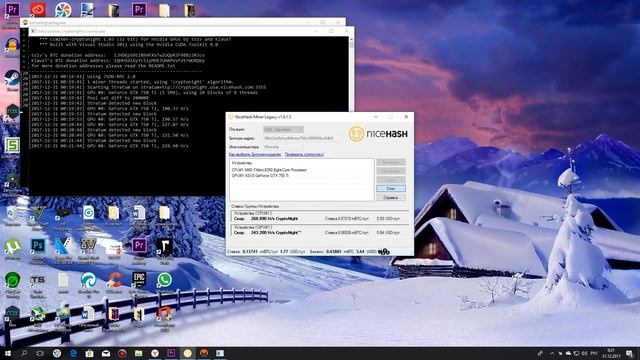Open File Explorer from the taskbar
640x360 pixels.
[138, 353]
